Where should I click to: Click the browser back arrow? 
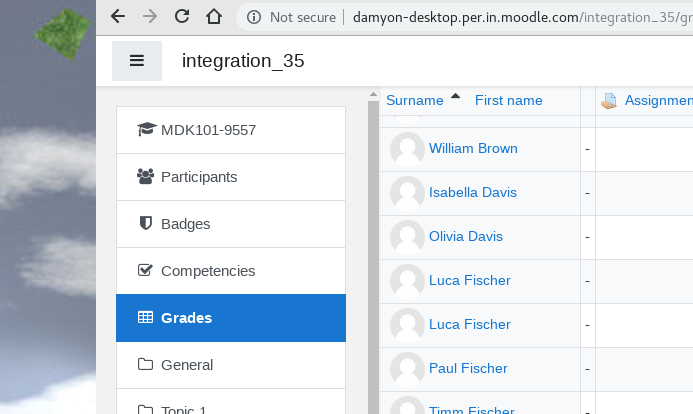point(118,17)
